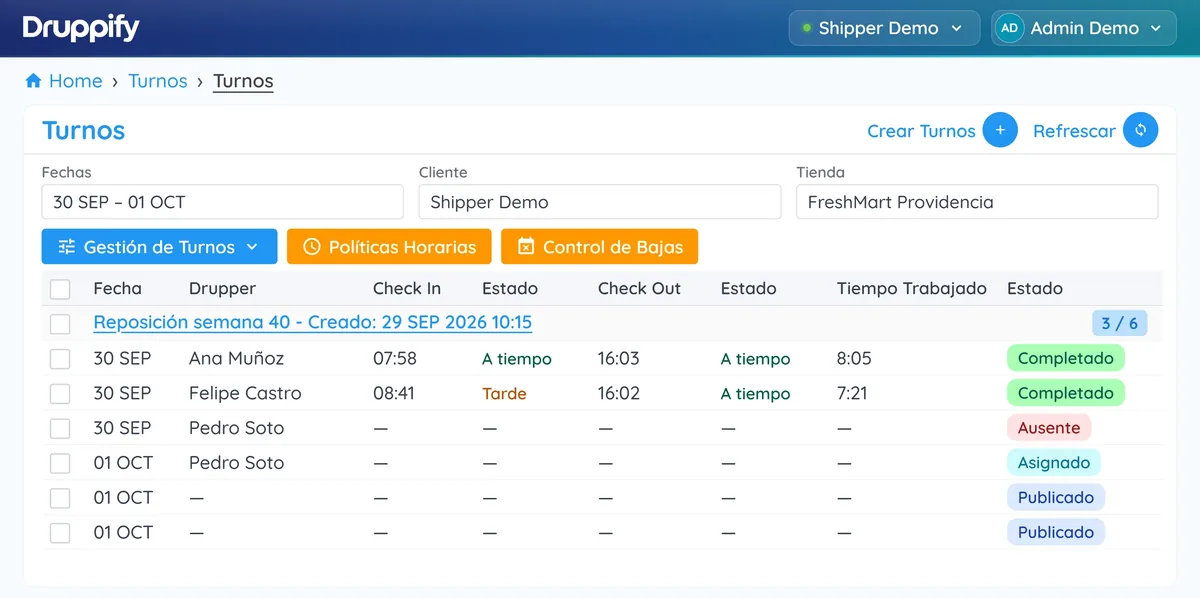
Task: Click the plus icon beside Crear Turnos
Action: pos(1000,130)
